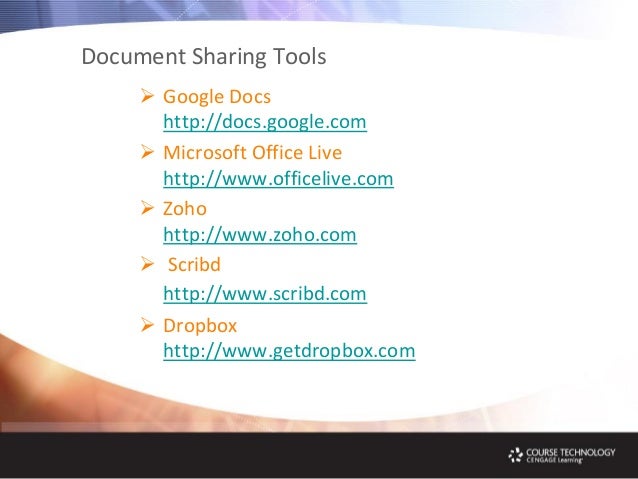Image resolution: width=638 pixels, height=479 pixels.
Task: Open the docs.google.com link
Action: [265, 122]
